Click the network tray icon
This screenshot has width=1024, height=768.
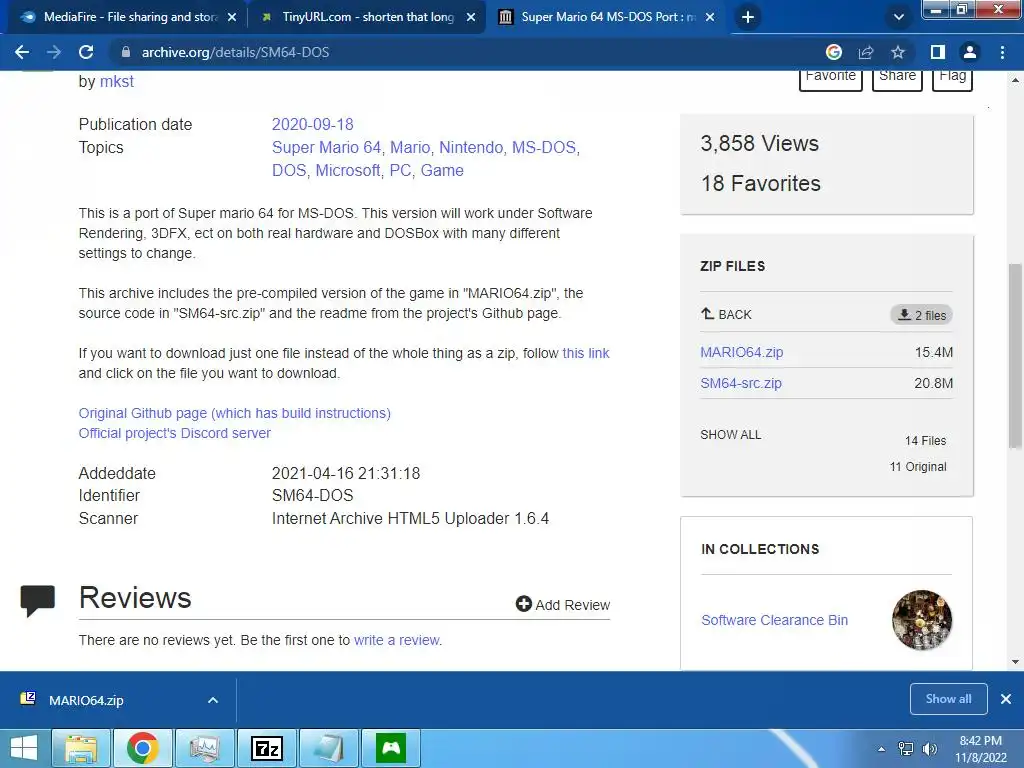[906, 749]
